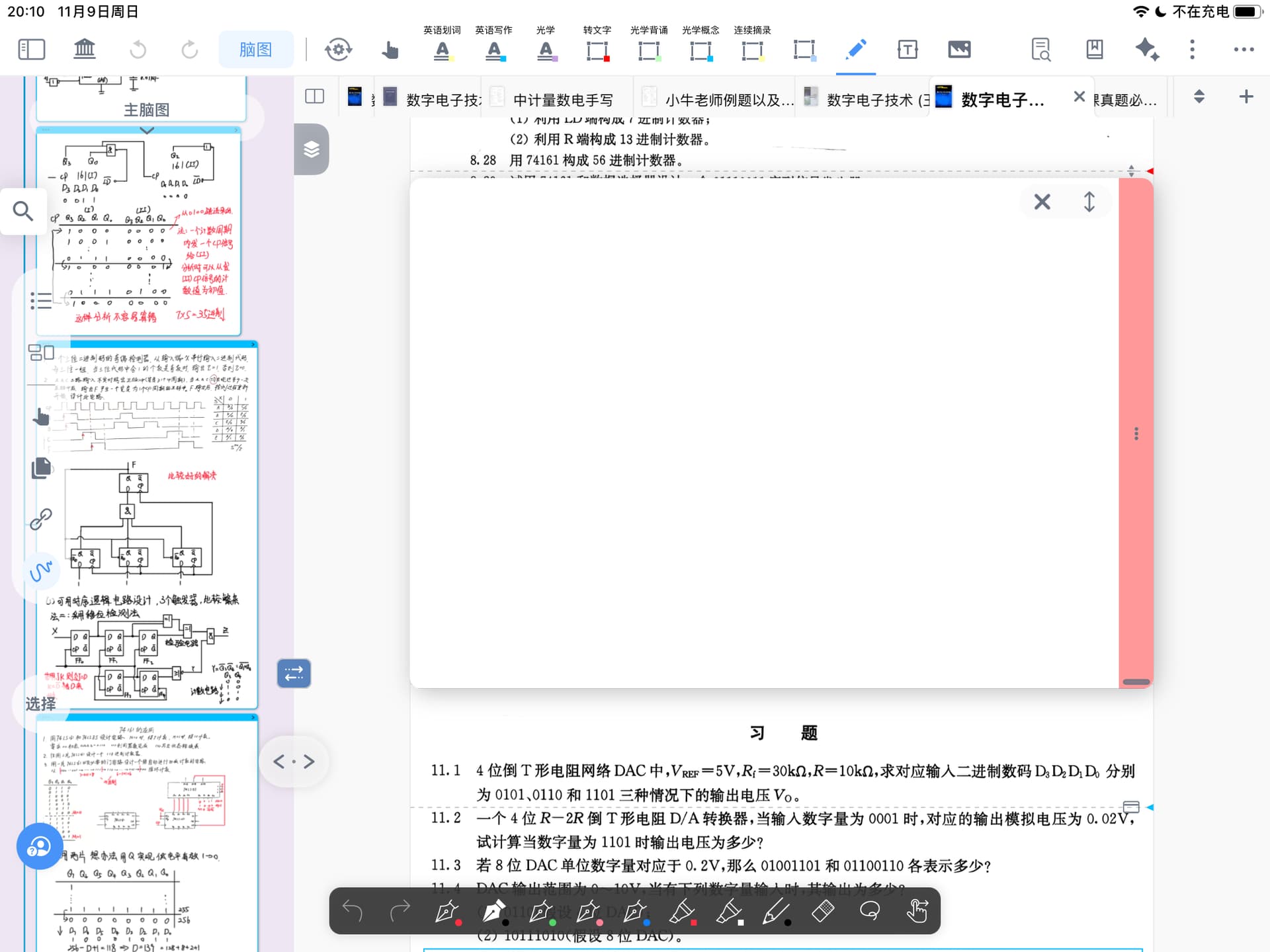Click the 脑图 button
The height and width of the screenshot is (952, 1270).
coord(255,50)
